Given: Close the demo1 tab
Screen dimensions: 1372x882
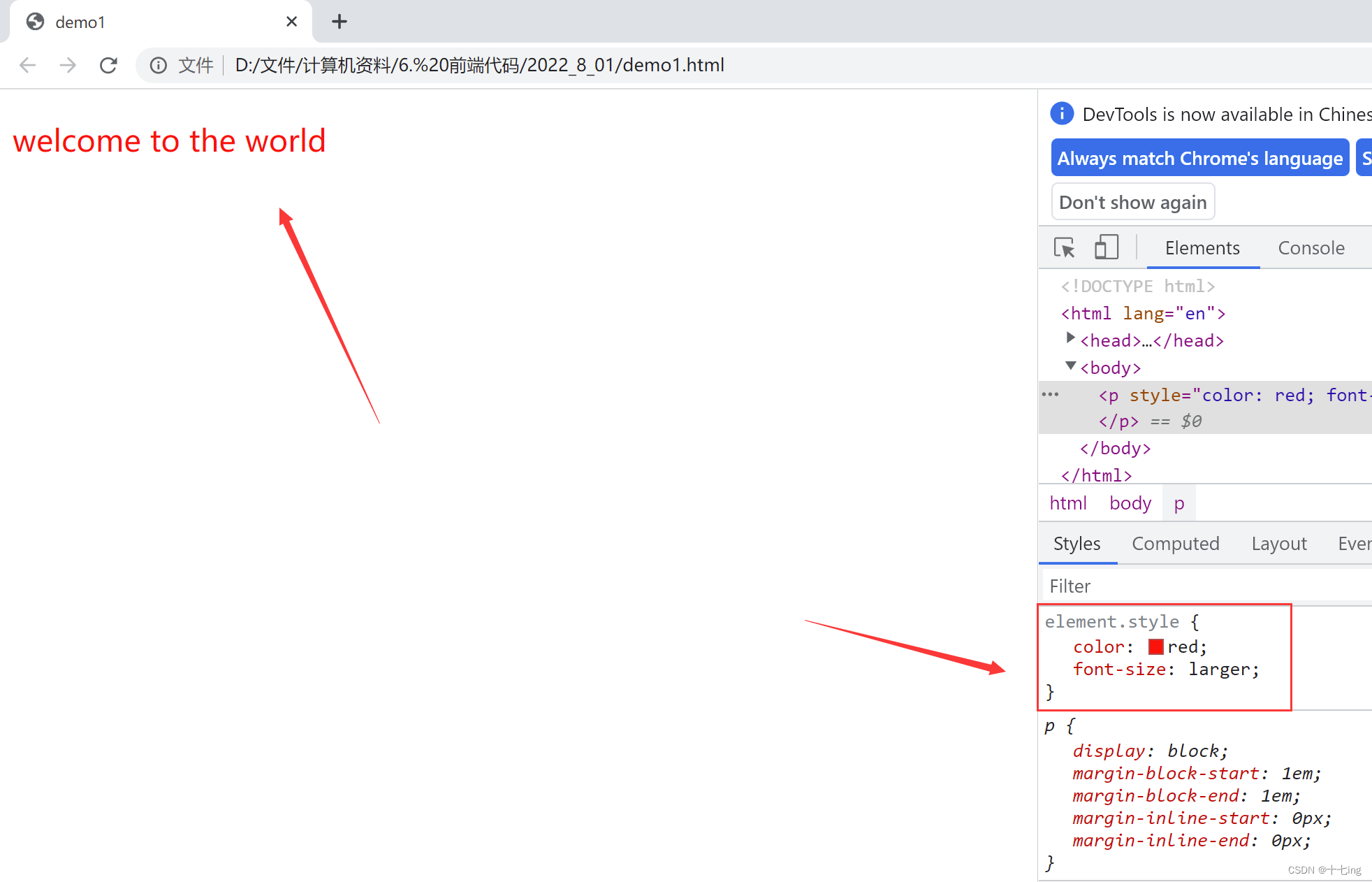Looking at the screenshot, I should tap(291, 22).
